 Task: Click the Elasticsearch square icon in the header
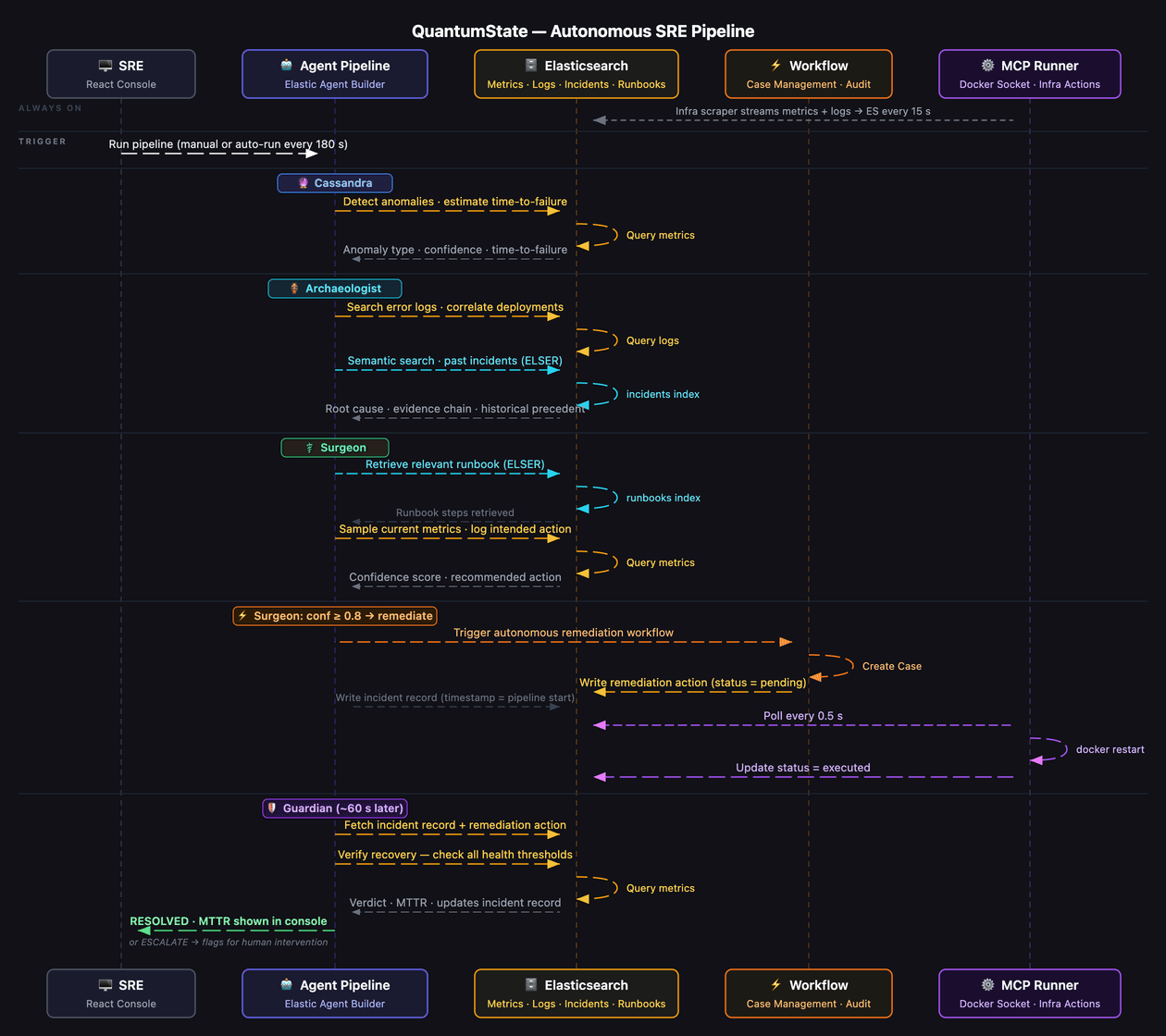530,65
